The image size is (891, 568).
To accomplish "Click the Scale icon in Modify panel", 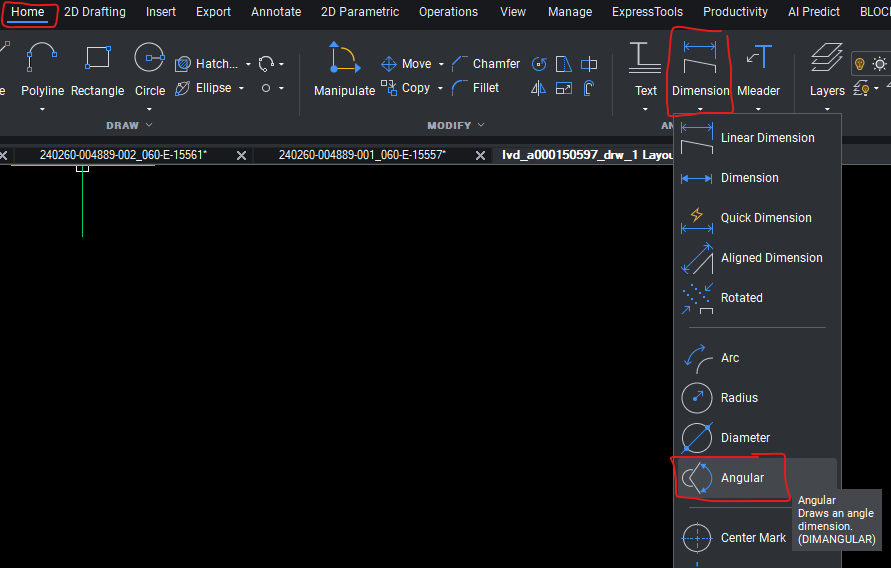I will pyautogui.click(x=564, y=88).
